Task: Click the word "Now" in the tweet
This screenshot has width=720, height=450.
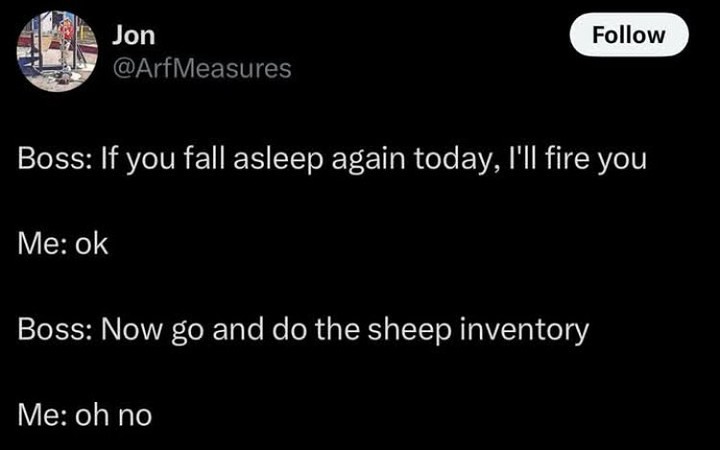Action: point(125,329)
